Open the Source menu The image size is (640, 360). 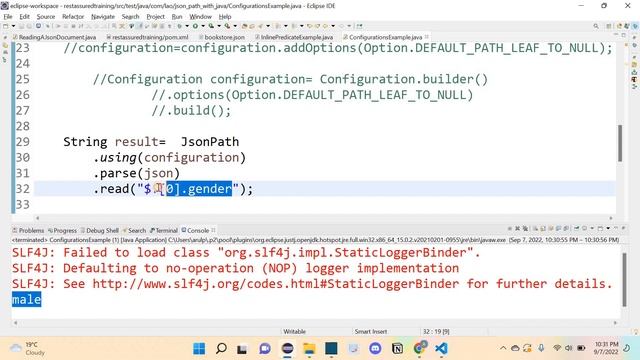pos(46,17)
